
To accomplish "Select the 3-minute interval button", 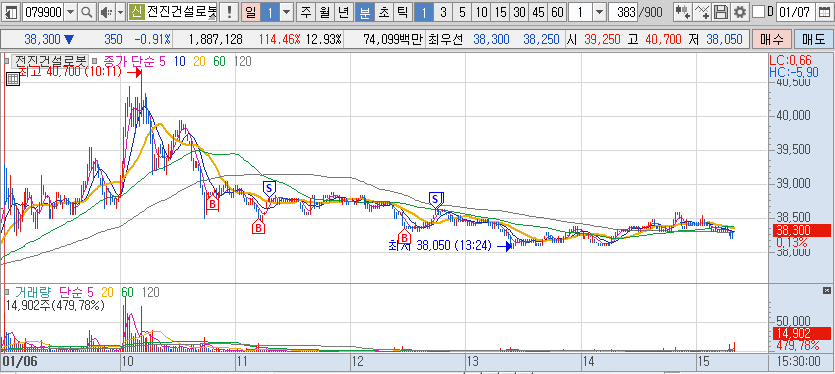I will click(x=443, y=12).
